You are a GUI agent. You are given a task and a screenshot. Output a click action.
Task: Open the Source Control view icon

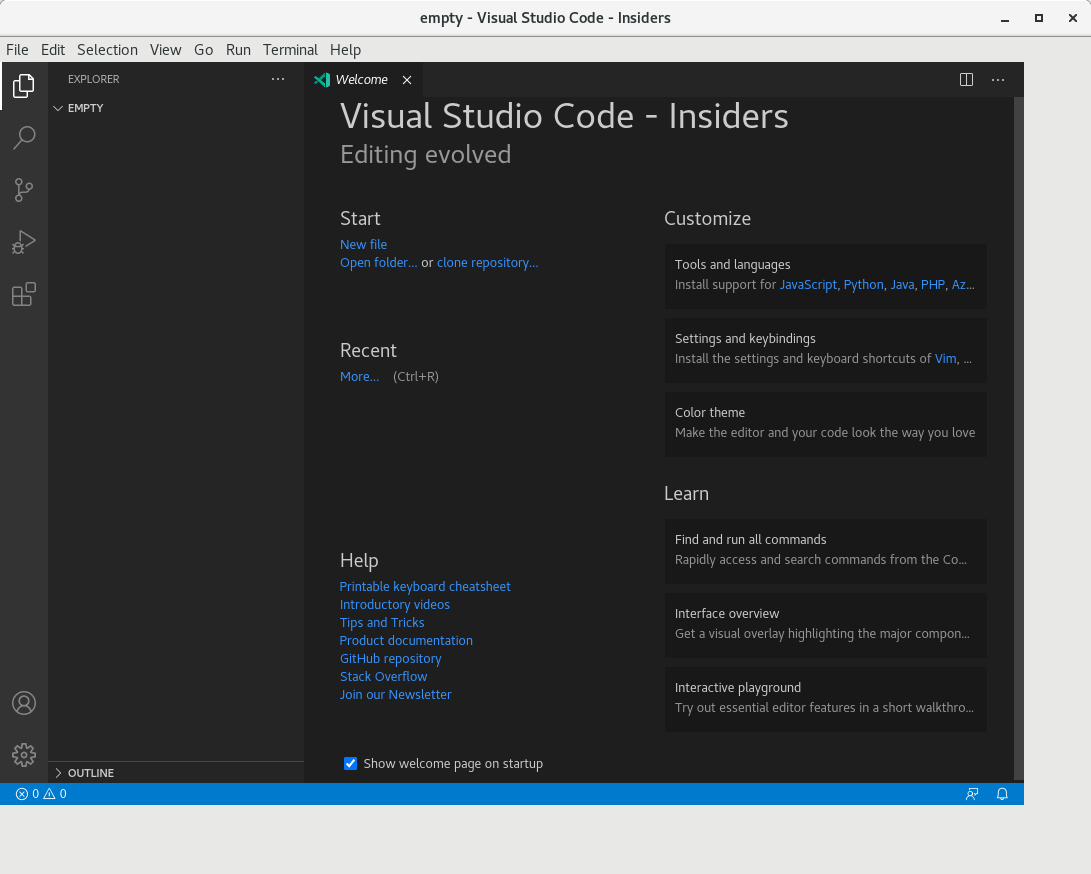24,190
